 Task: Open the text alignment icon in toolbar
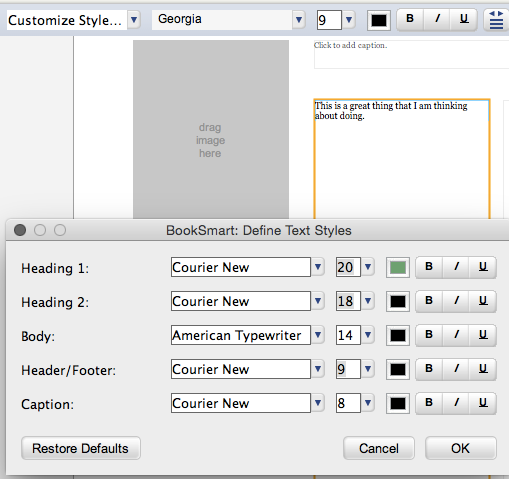click(x=496, y=20)
